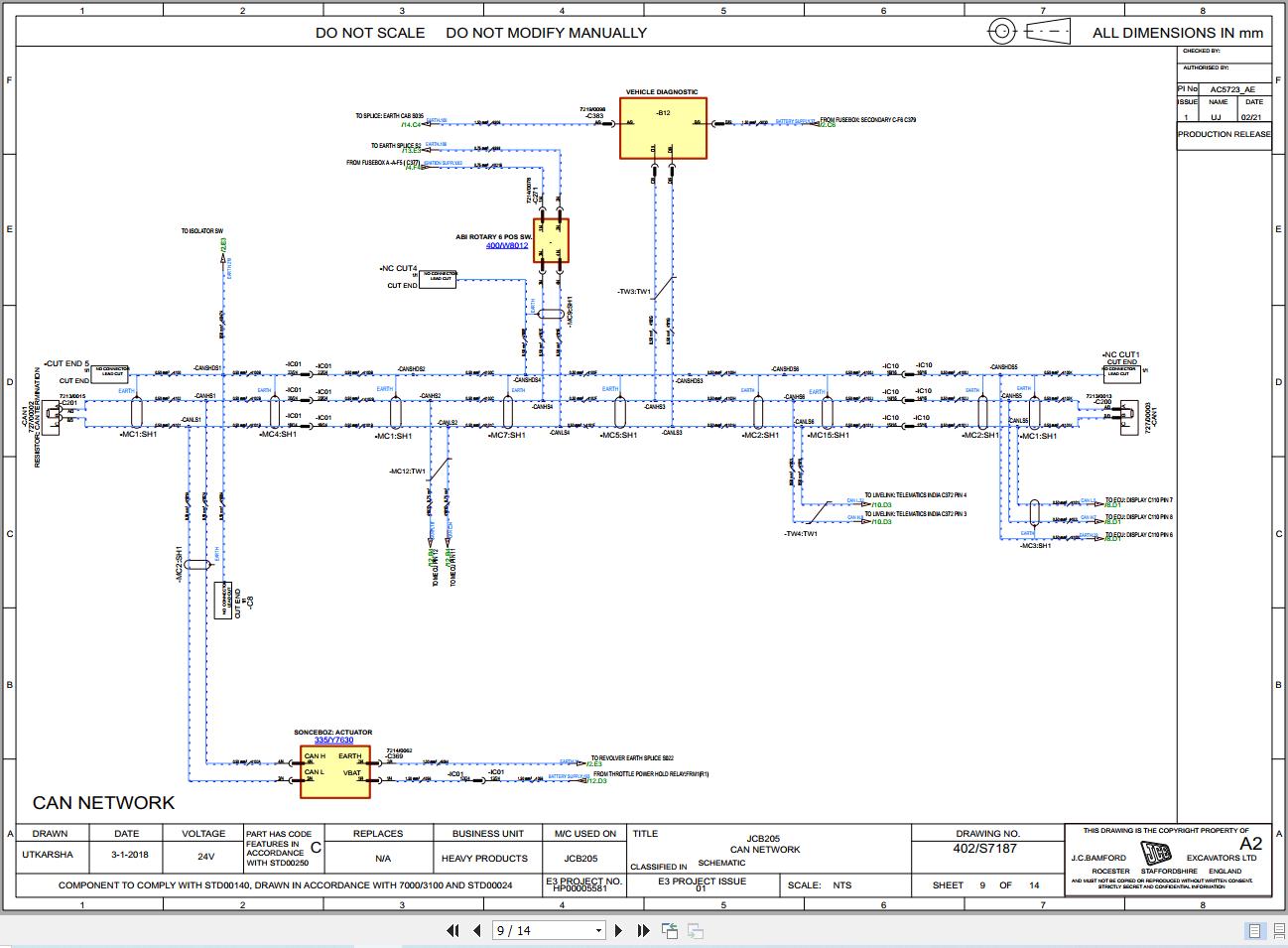Click the go forward view icon

tap(696, 930)
